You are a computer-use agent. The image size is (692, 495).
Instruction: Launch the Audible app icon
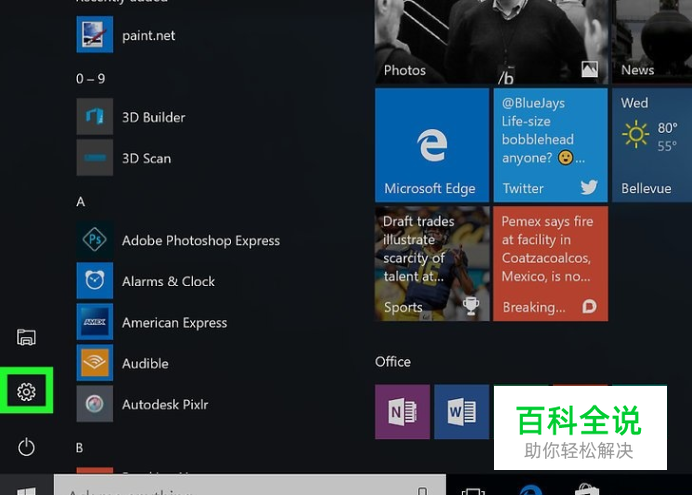pyautogui.click(x=94, y=363)
